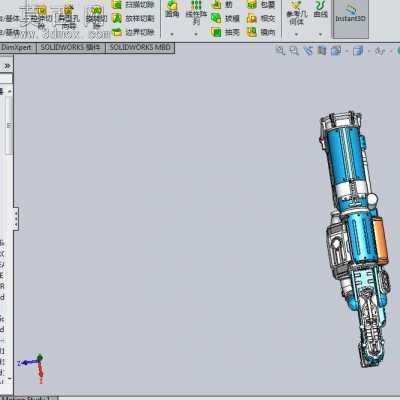Select the Linear Pattern (线性阵列) tool

(x=196, y=12)
